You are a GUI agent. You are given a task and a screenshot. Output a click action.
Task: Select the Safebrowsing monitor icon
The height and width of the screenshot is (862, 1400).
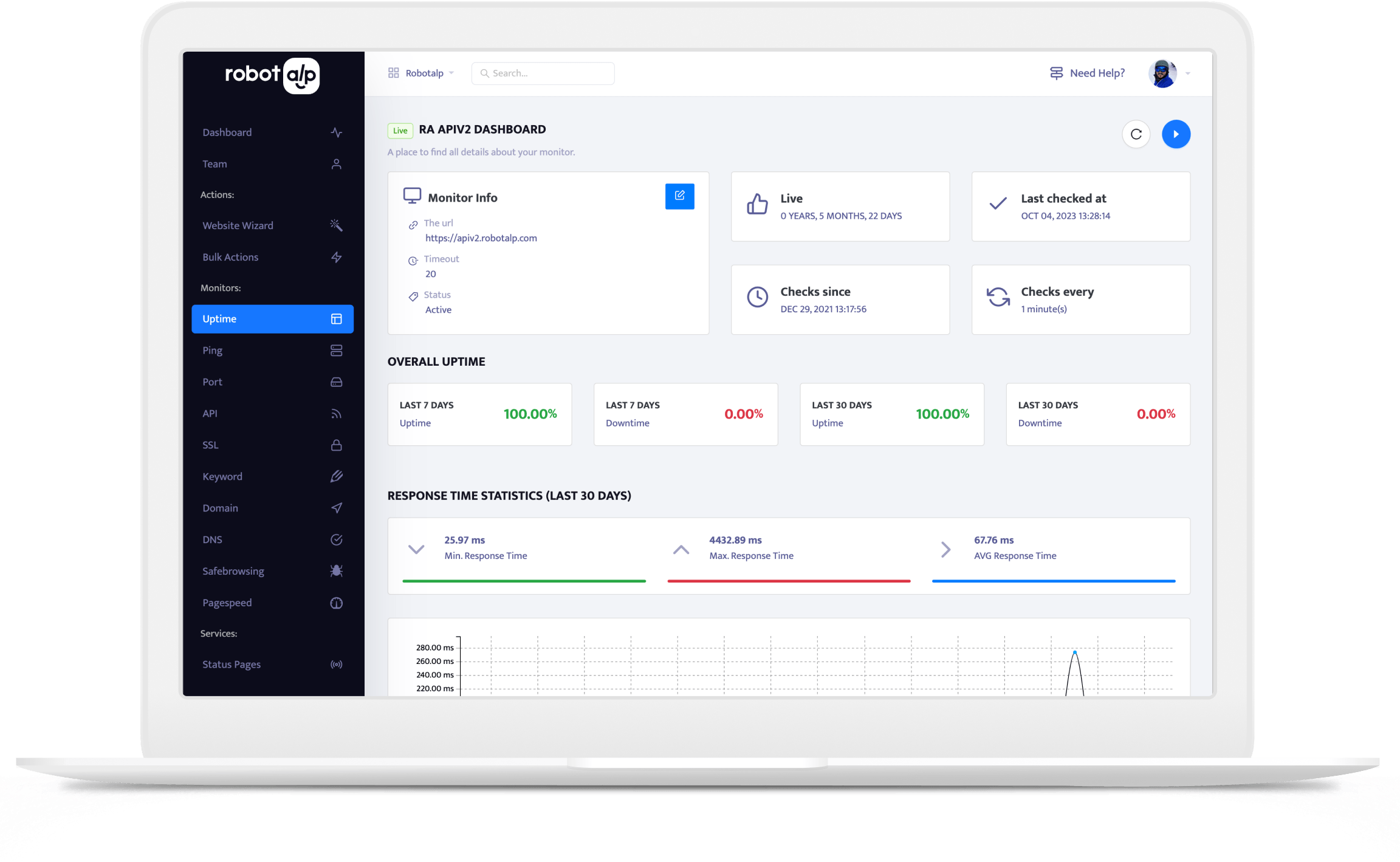point(337,570)
